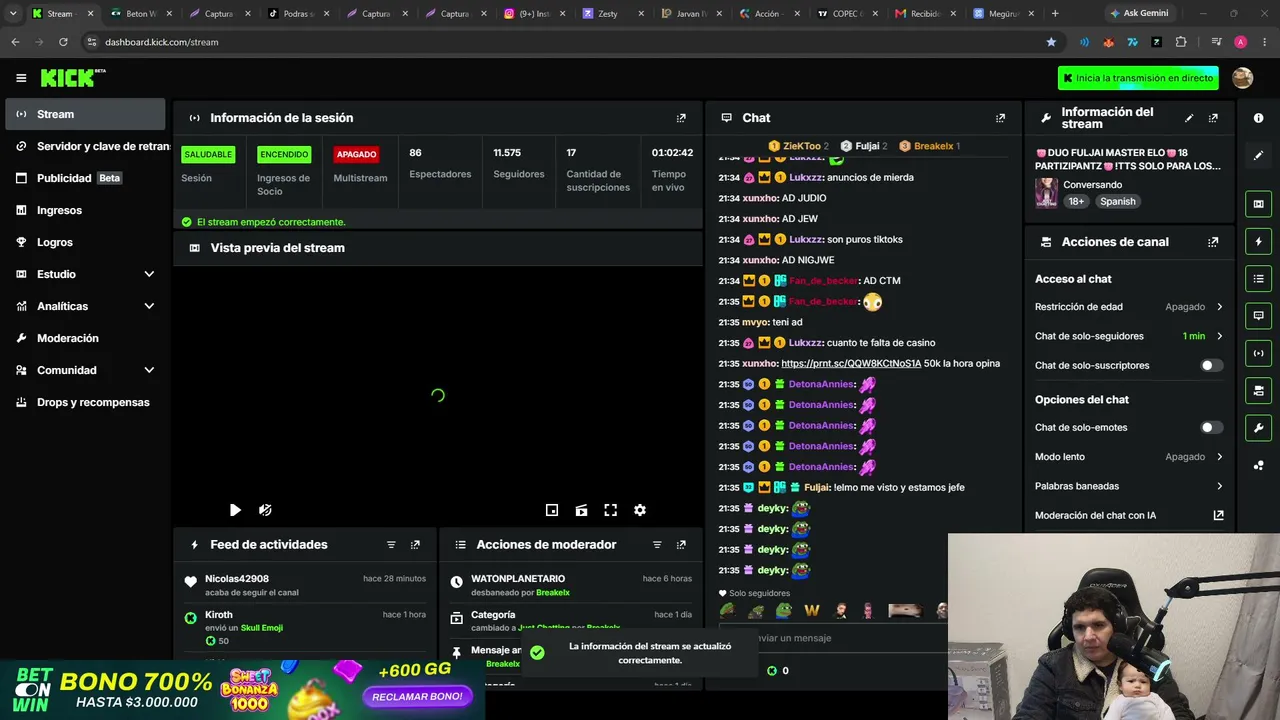
Task: Toggle the moderator actions list icon in right toolbar
Action: [1258, 278]
